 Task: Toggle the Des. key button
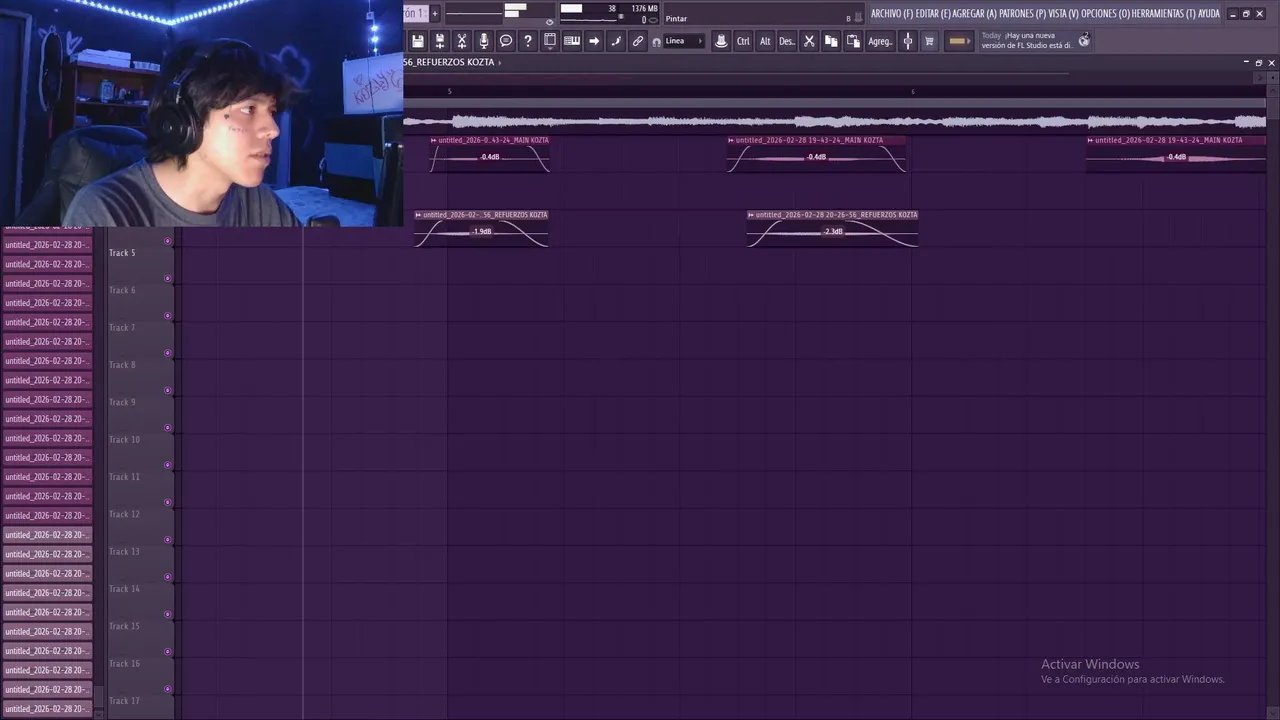pyautogui.click(x=787, y=41)
